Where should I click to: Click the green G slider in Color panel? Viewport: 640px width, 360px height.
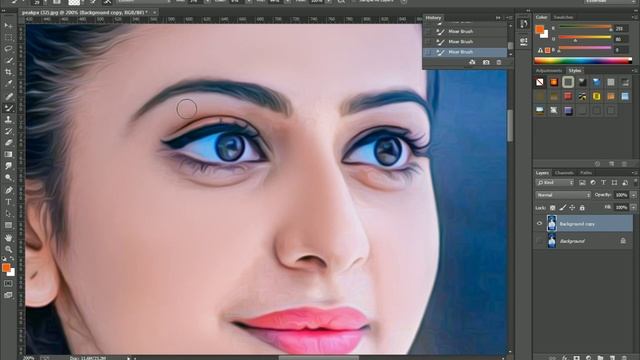click(585, 38)
